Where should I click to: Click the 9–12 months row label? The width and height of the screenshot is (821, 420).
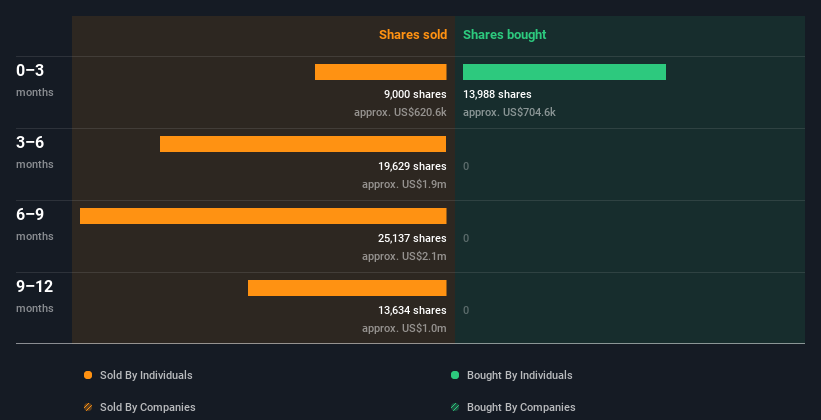tap(35, 296)
